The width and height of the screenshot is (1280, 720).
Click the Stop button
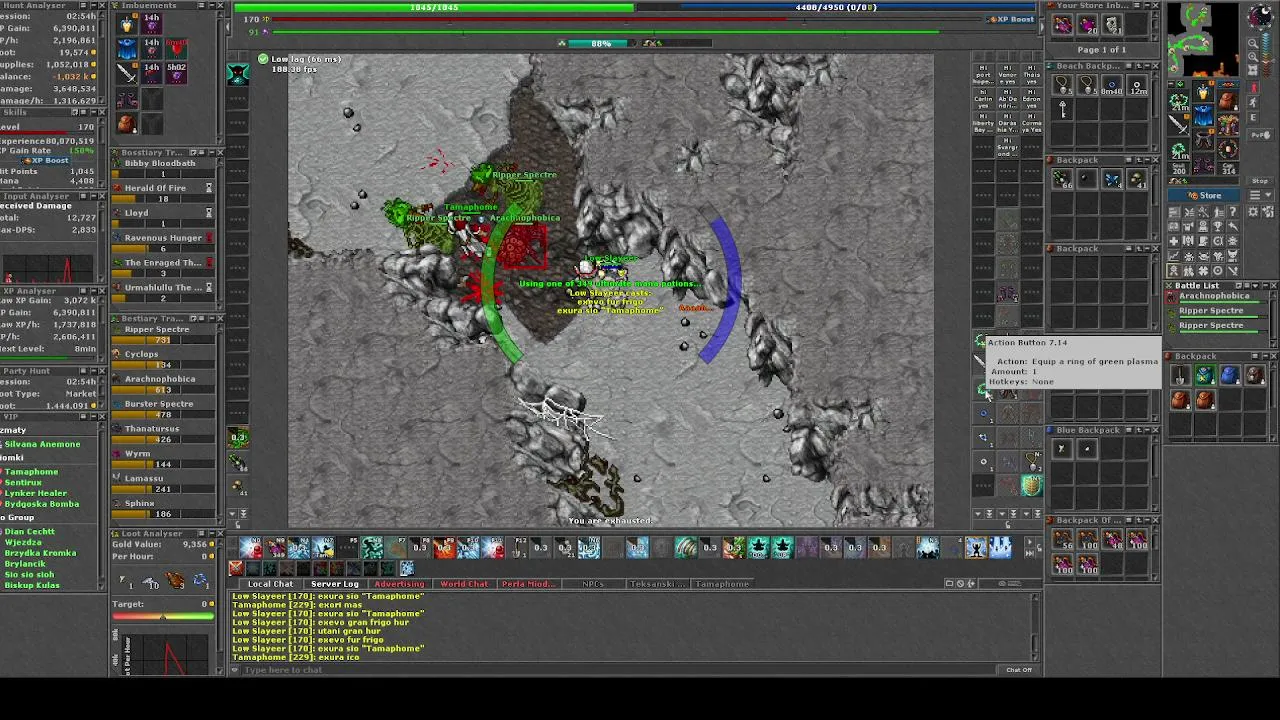click(x=1260, y=181)
